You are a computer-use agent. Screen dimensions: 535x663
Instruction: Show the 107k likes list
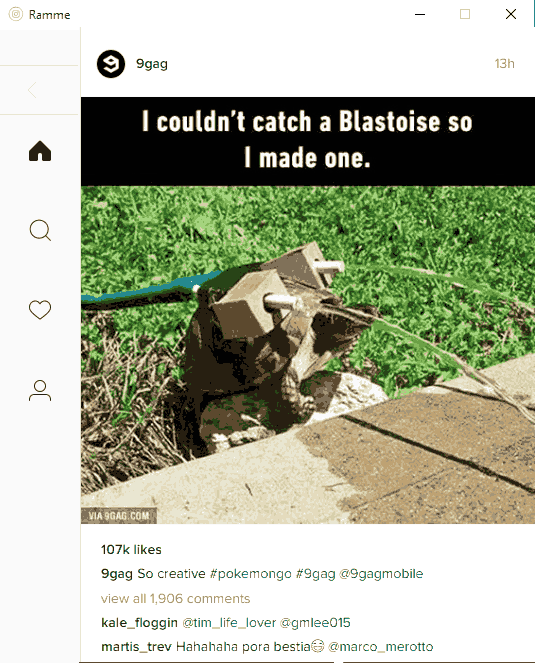click(131, 549)
